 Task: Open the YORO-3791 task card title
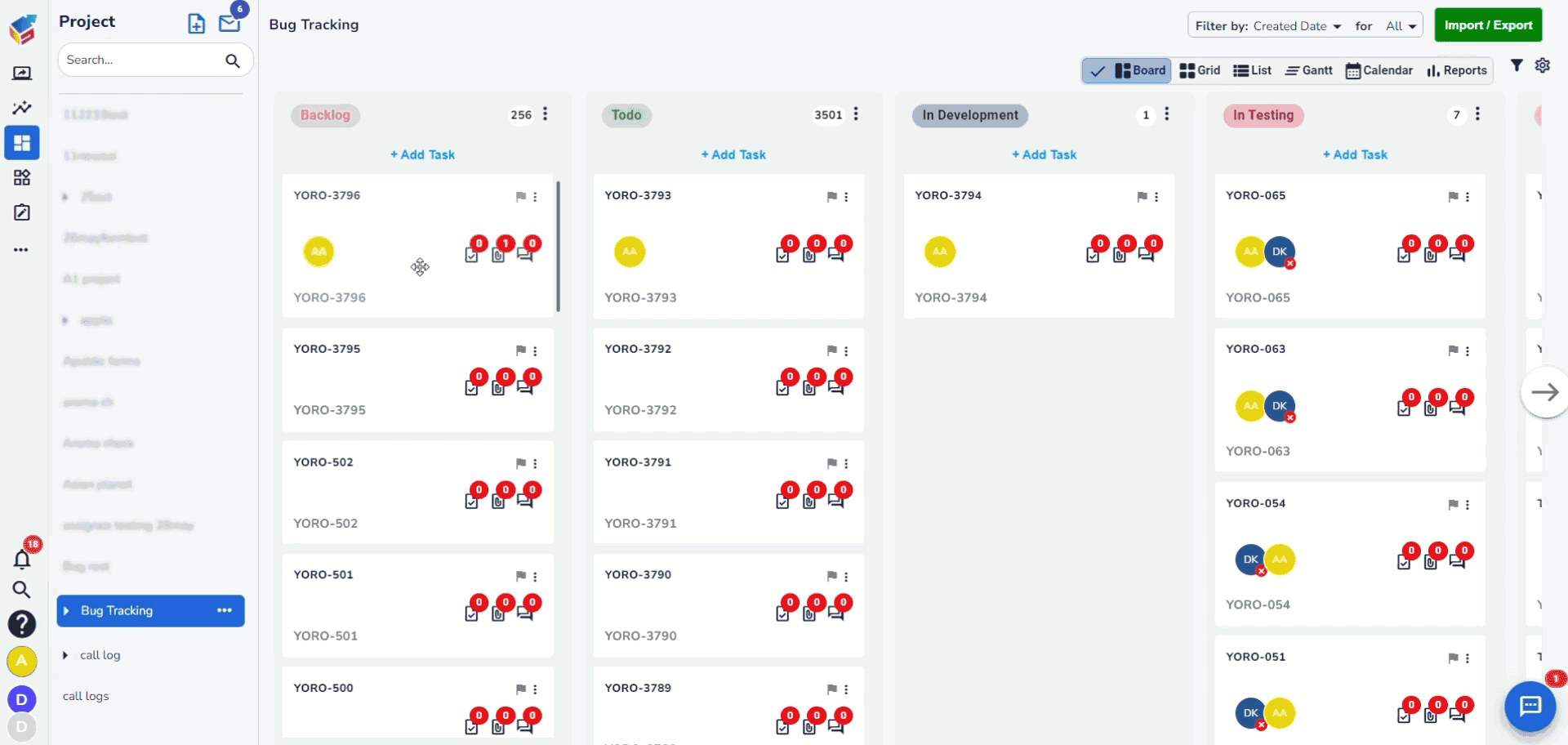pos(638,462)
